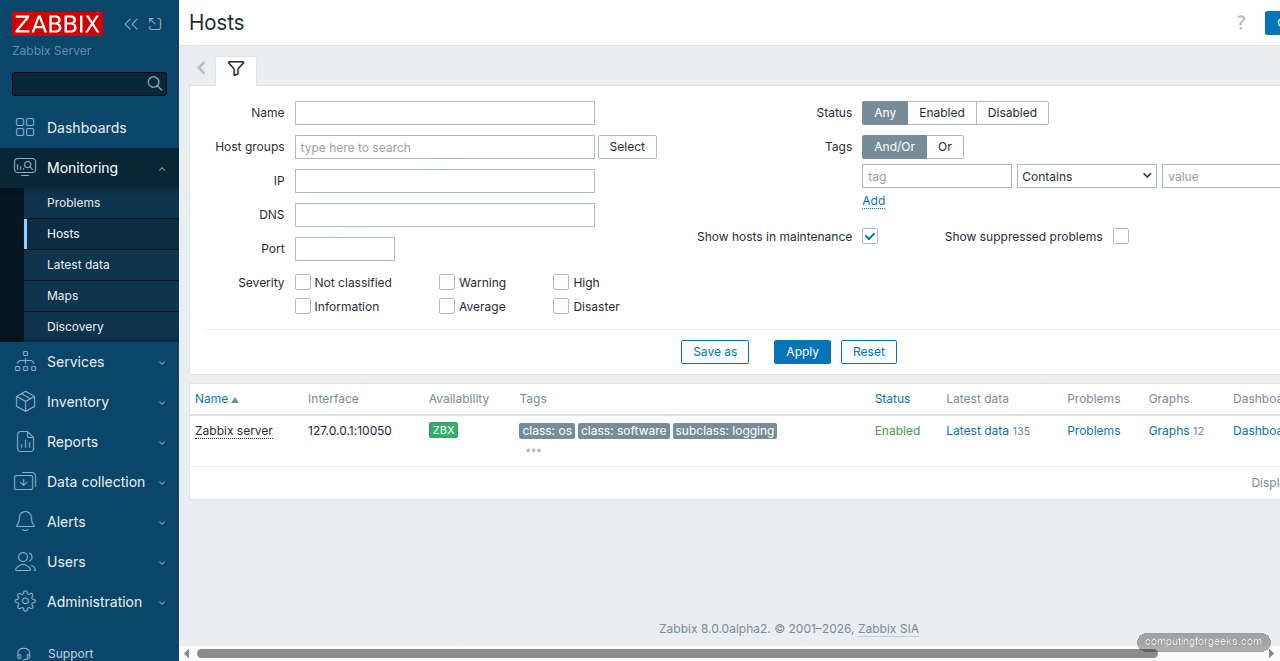The height and width of the screenshot is (661, 1280).
Task: Open Graphs for the Zabbix server host
Action: tap(1168, 431)
